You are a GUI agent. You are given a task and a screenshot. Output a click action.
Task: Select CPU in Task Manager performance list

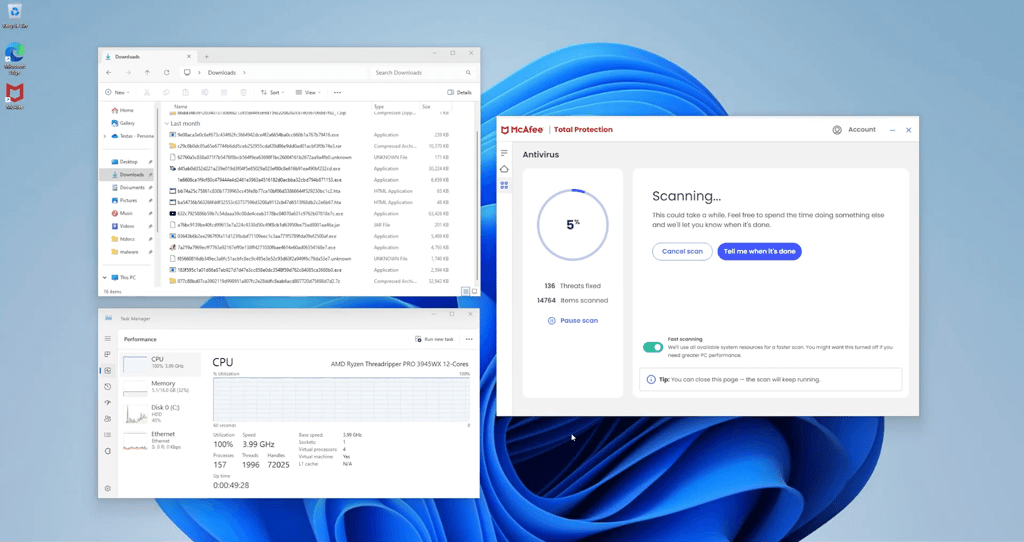pyautogui.click(x=161, y=362)
